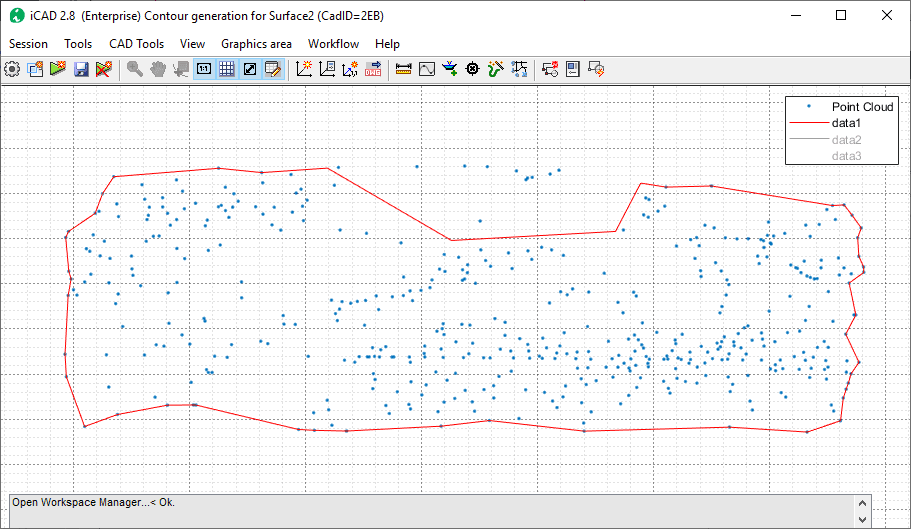Expand the Graphics area menu
Screen dimensions: 911x529
click(x=256, y=44)
